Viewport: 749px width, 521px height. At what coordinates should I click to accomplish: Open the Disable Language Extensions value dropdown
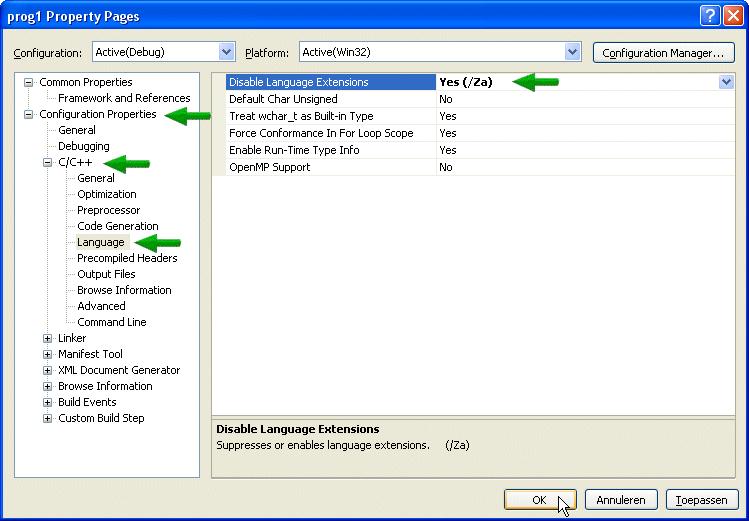click(726, 83)
